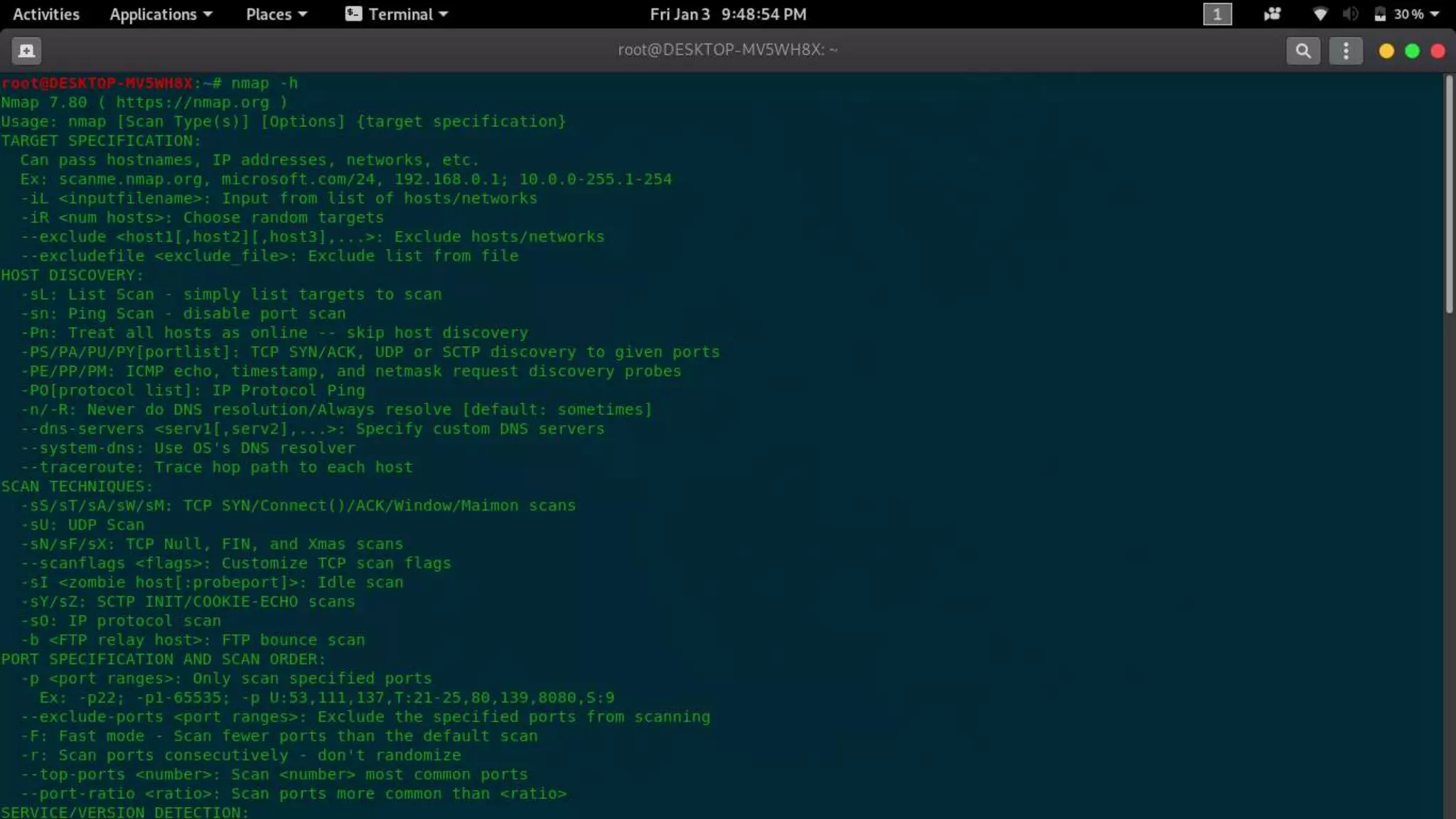Open the clock and calendar panel

pyautogui.click(x=728, y=14)
